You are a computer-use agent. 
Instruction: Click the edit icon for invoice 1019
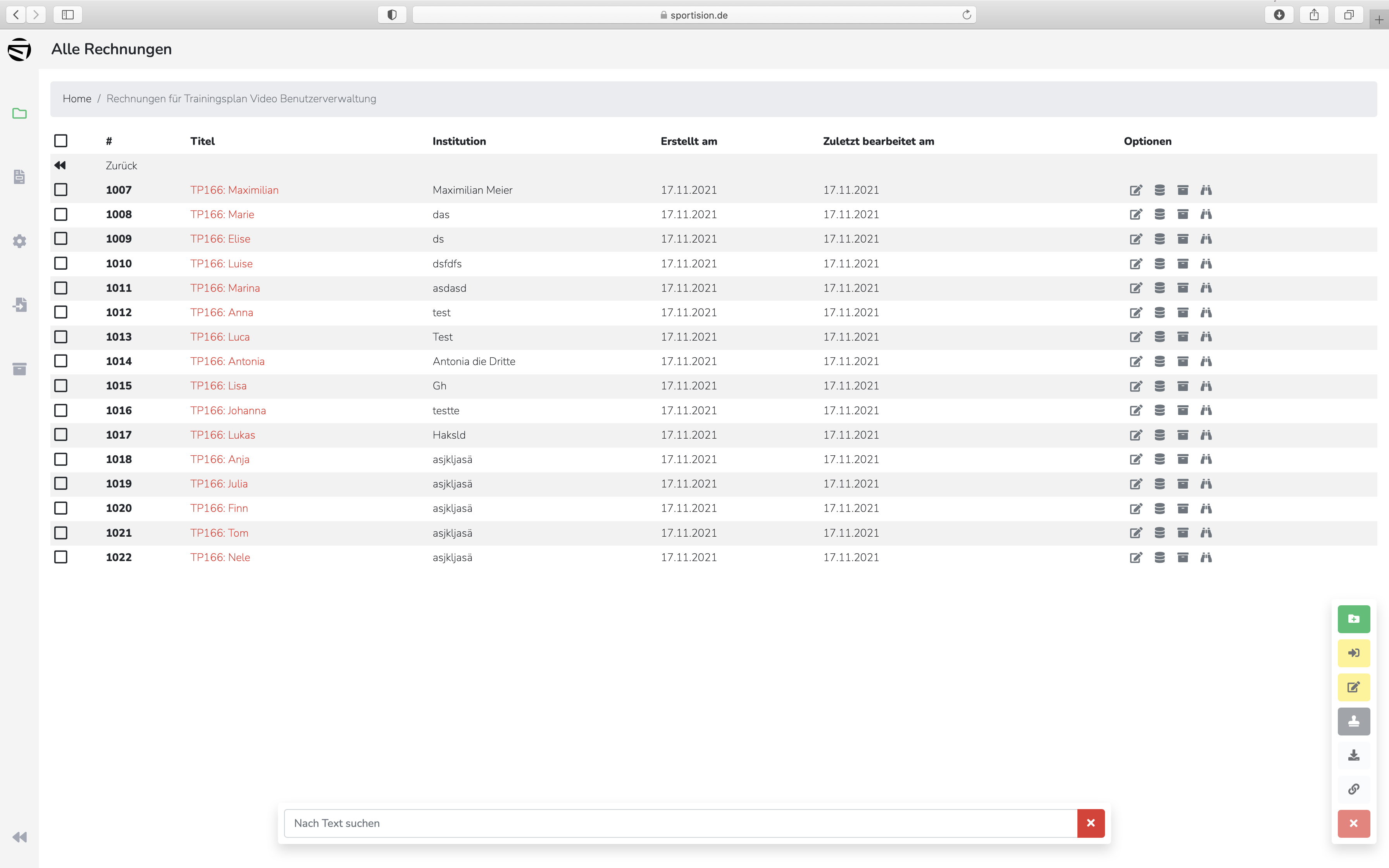tap(1136, 484)
